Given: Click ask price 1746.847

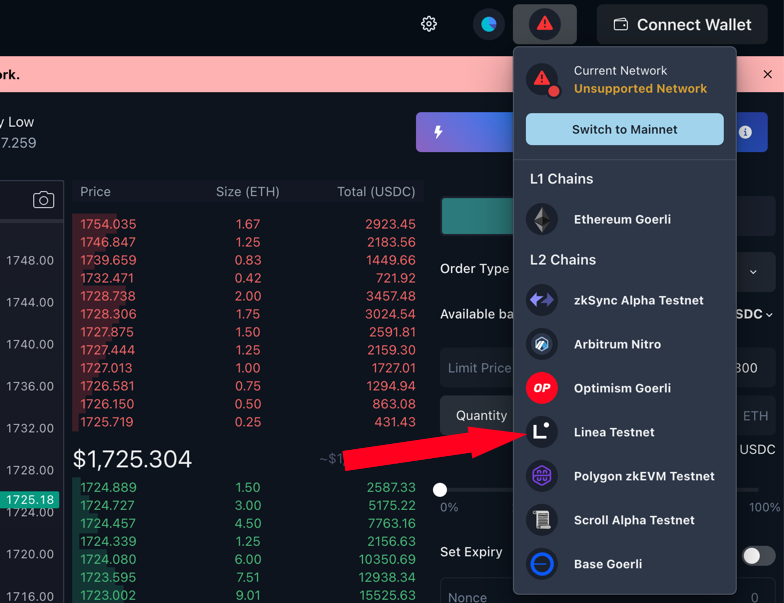Looking at the screenshot, I should click(108, 242).
